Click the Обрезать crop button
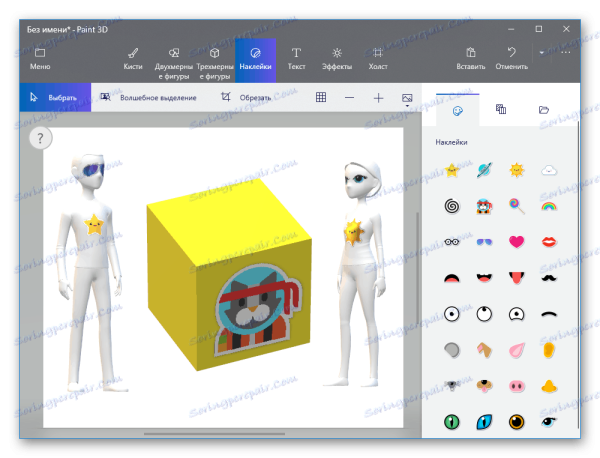The width and height of the screenshot is (600, 458). click(x=246, y=98)
